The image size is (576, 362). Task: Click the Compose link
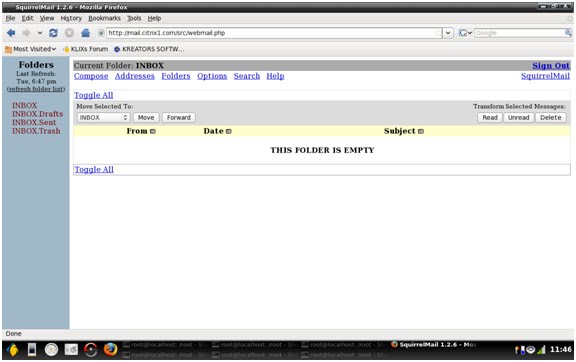click(x=91, y=76)
